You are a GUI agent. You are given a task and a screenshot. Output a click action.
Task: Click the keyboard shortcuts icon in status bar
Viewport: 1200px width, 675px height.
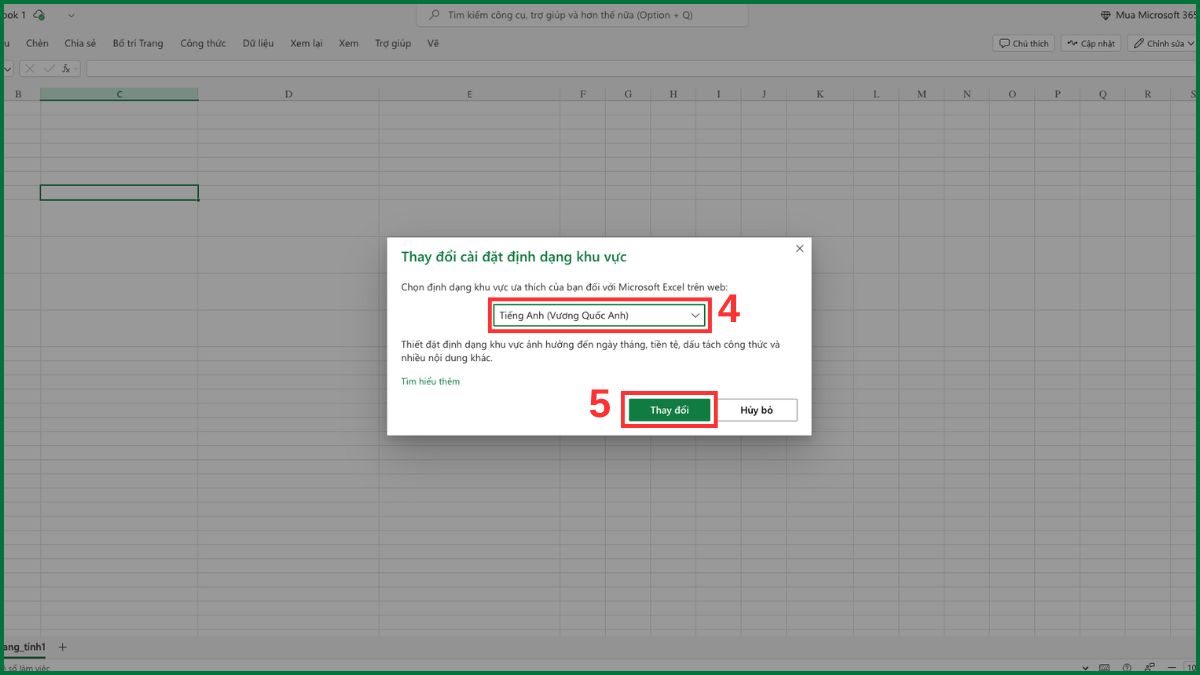tap(1104, 667)
